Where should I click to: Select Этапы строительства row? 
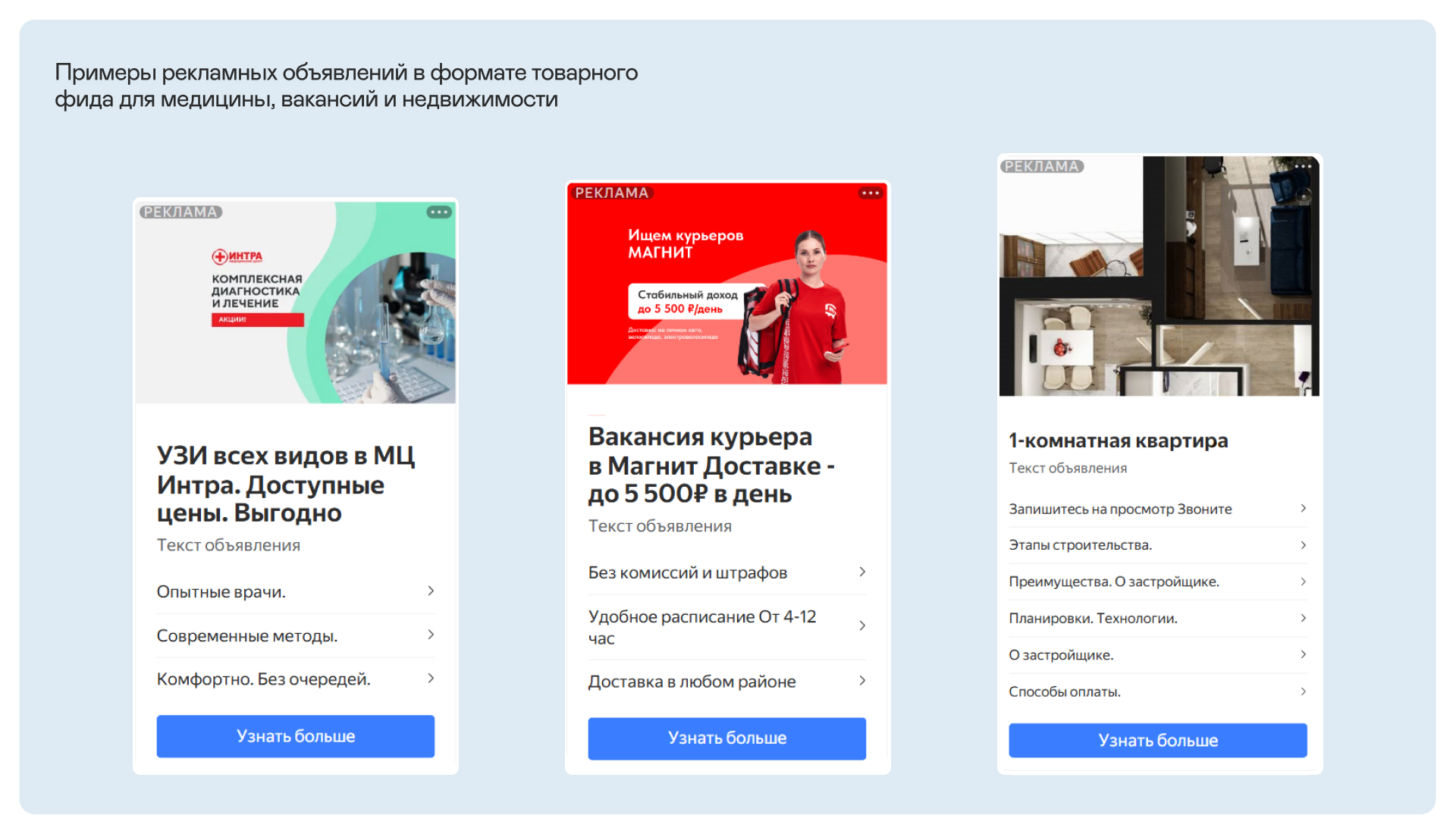(x=1158, y=545)
